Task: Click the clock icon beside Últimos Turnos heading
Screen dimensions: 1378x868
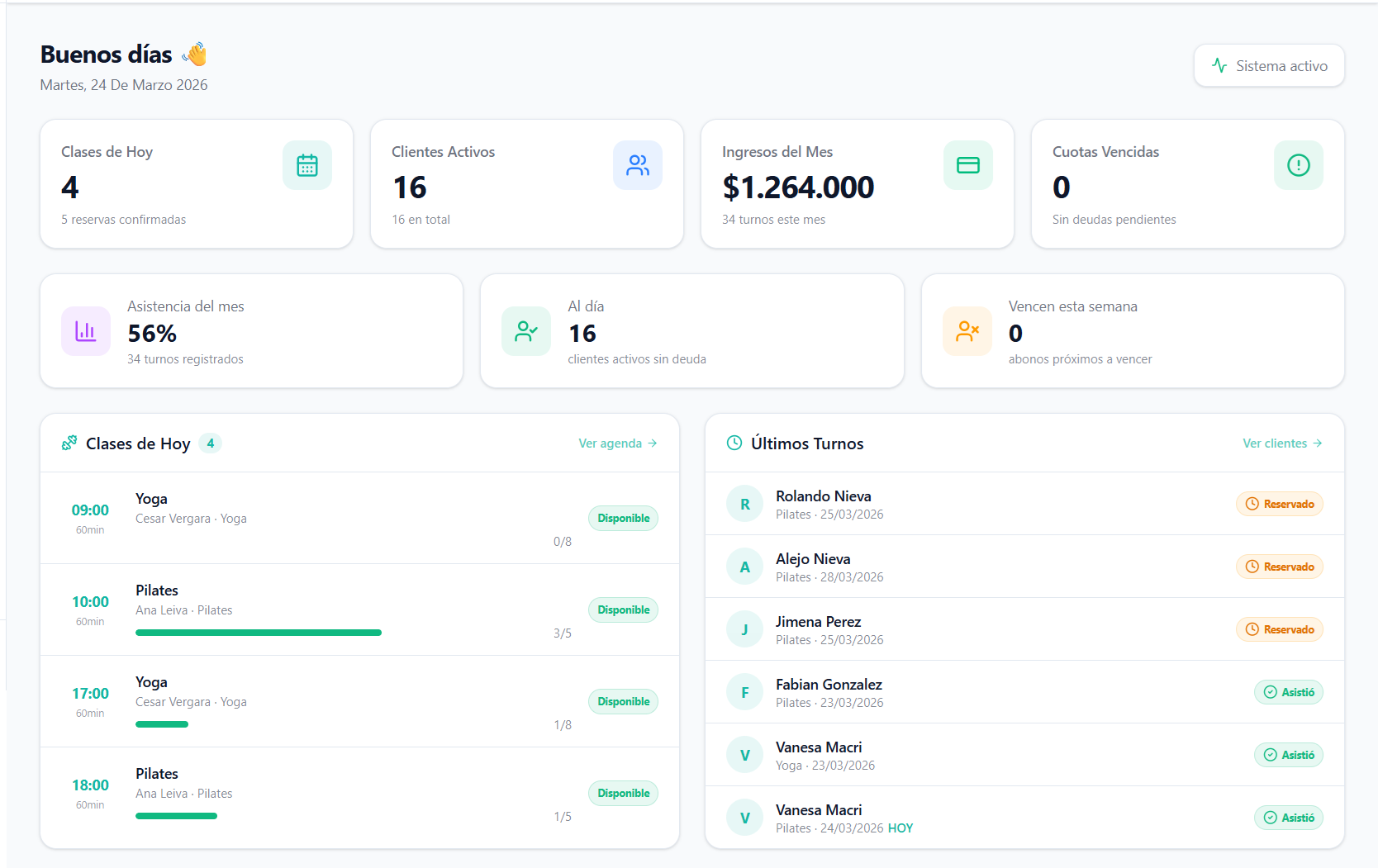Action: 735,443
